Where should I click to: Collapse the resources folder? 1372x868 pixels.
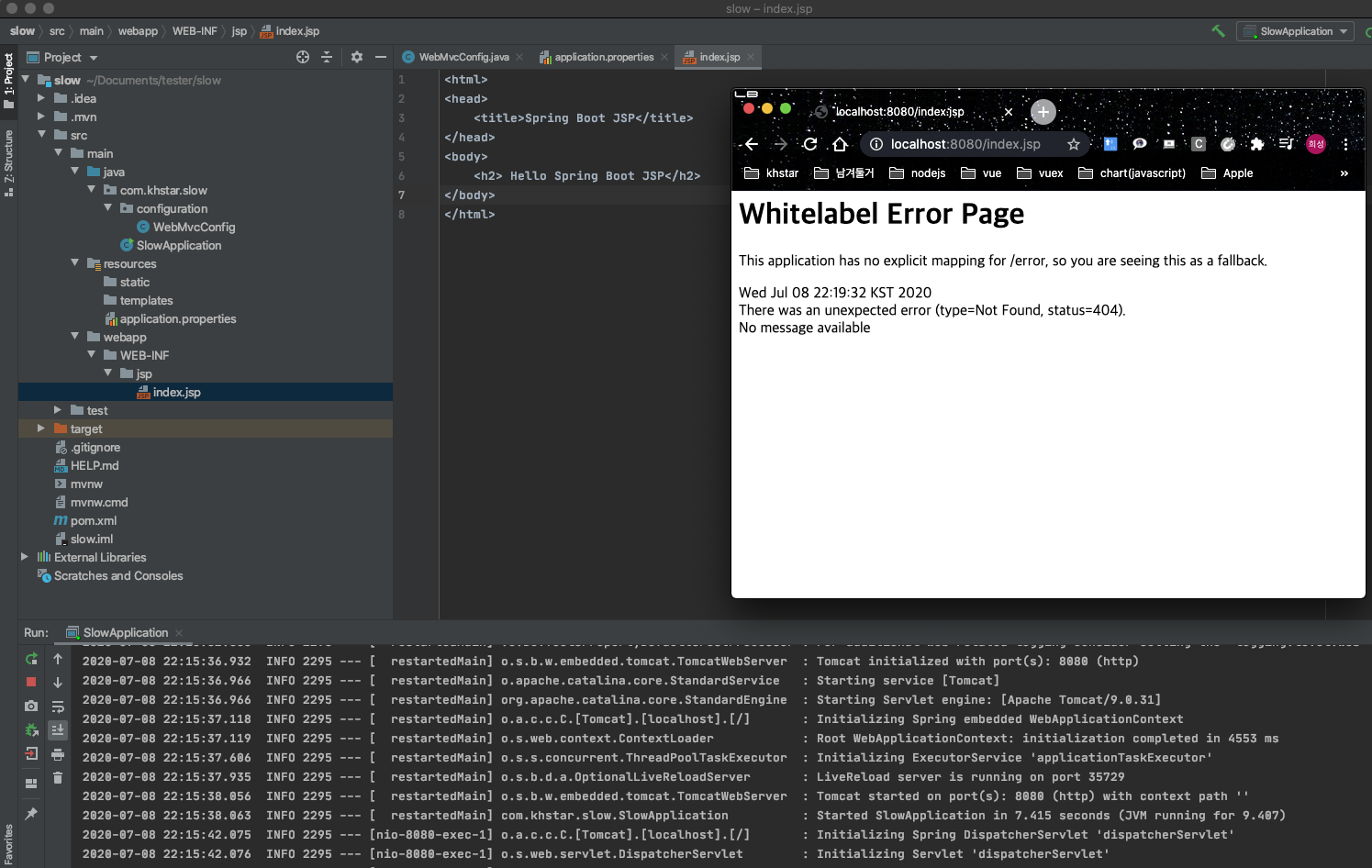tap(75, 263)
